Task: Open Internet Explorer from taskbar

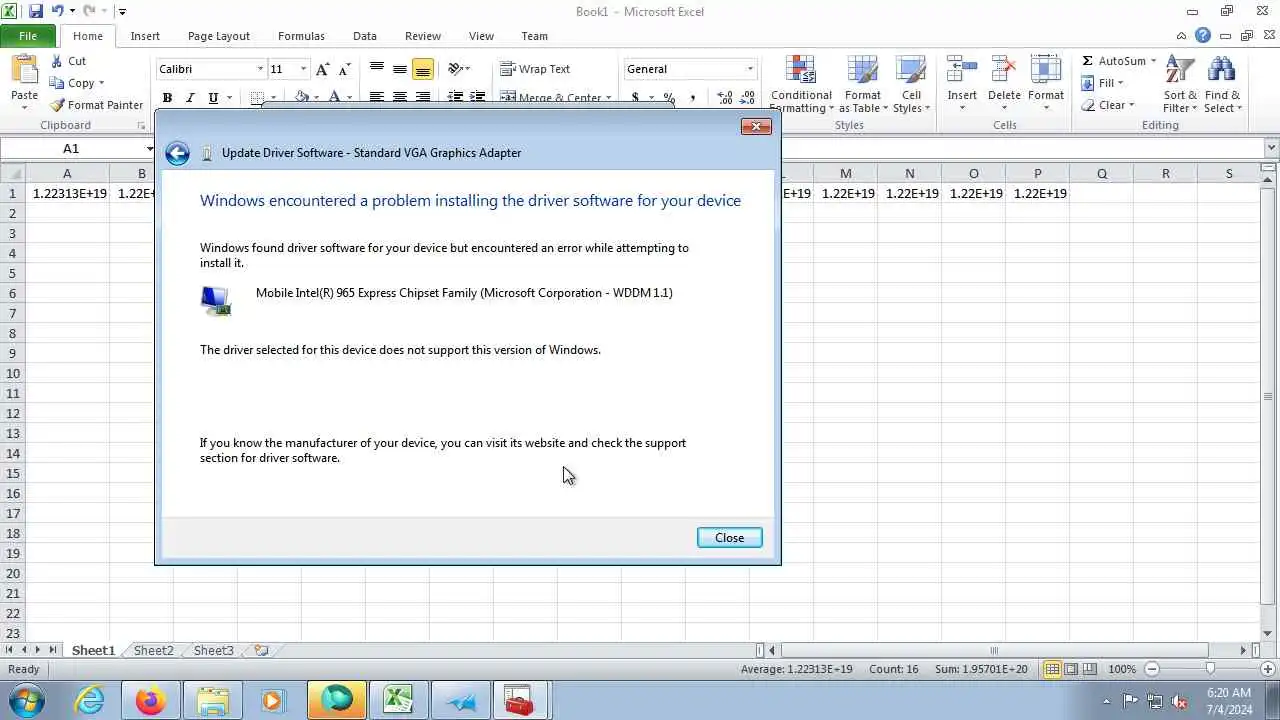Action: [90, 700]
